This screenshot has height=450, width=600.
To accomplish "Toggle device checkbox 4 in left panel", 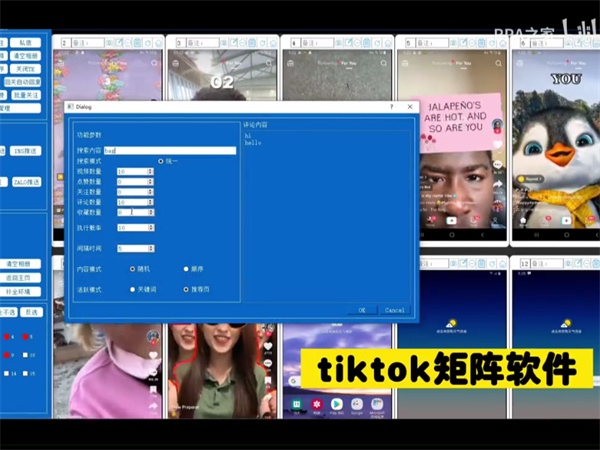I will (7, 337).
